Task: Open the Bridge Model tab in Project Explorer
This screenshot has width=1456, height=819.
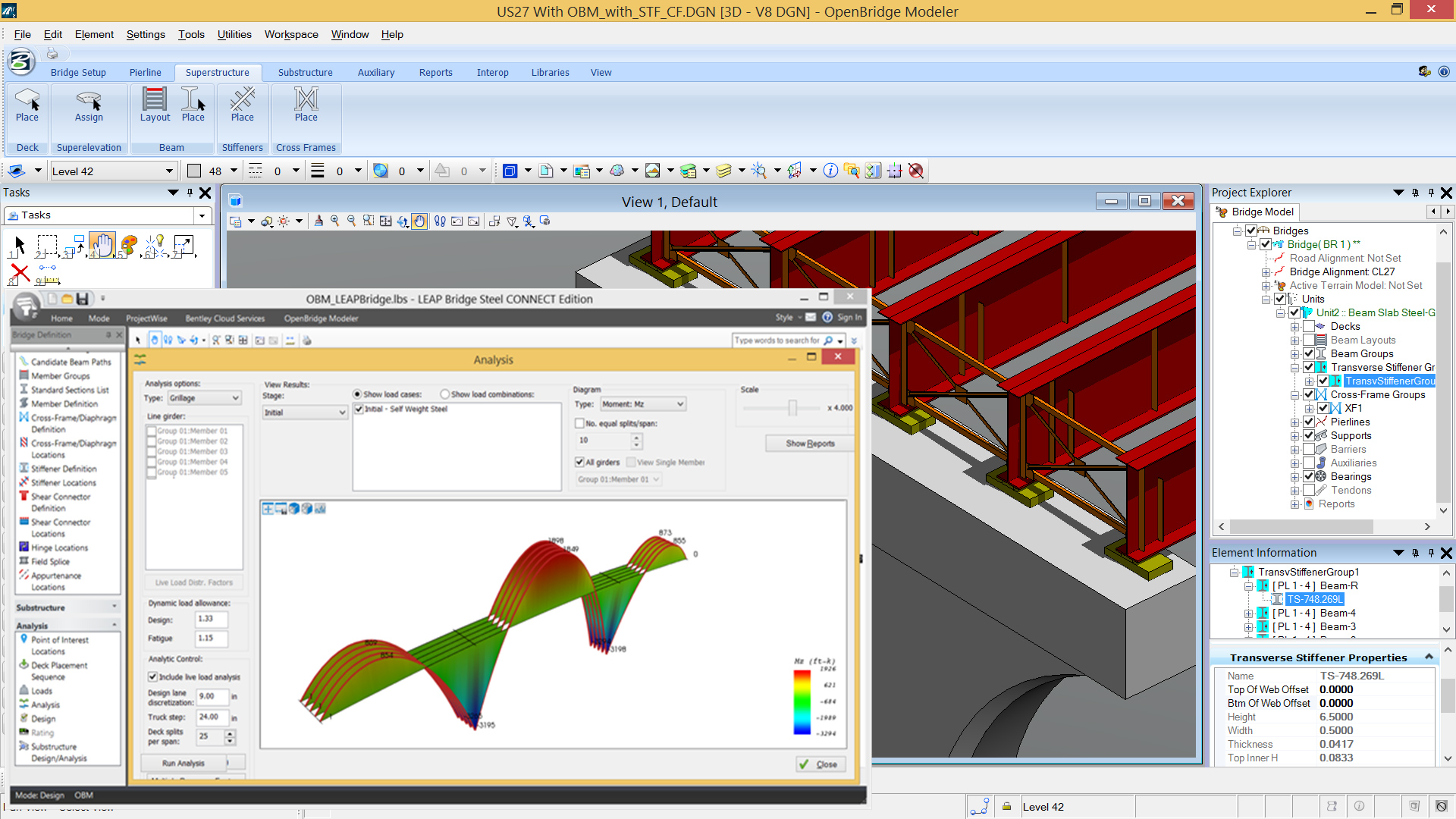Action: tap(1255, 212)
